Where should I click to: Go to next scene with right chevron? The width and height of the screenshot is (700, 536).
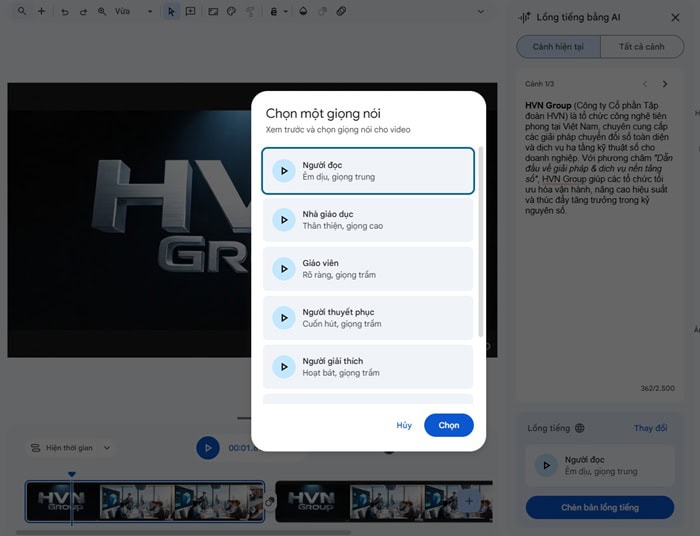coord(665,84)
